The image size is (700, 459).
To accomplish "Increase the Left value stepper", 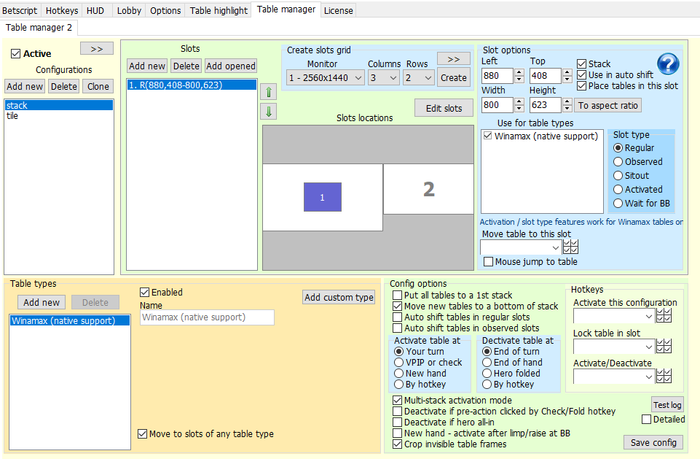I will (519, 72).
